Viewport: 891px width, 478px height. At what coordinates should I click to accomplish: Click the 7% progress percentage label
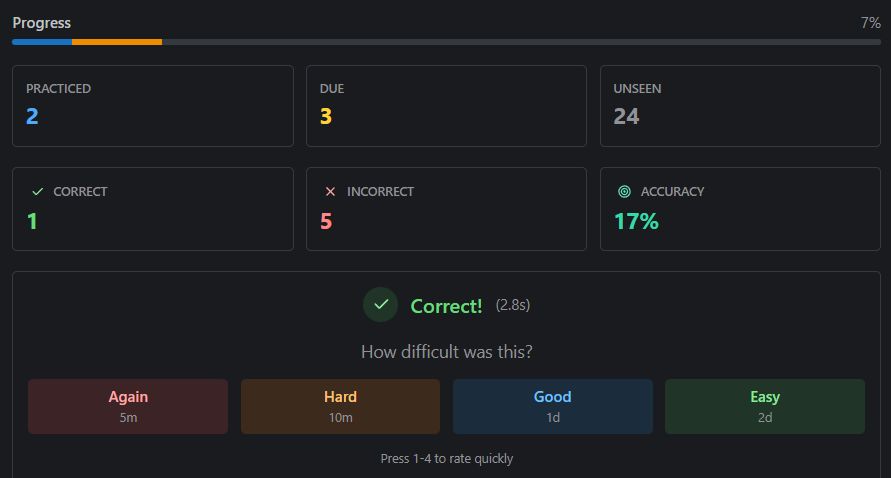870,23
